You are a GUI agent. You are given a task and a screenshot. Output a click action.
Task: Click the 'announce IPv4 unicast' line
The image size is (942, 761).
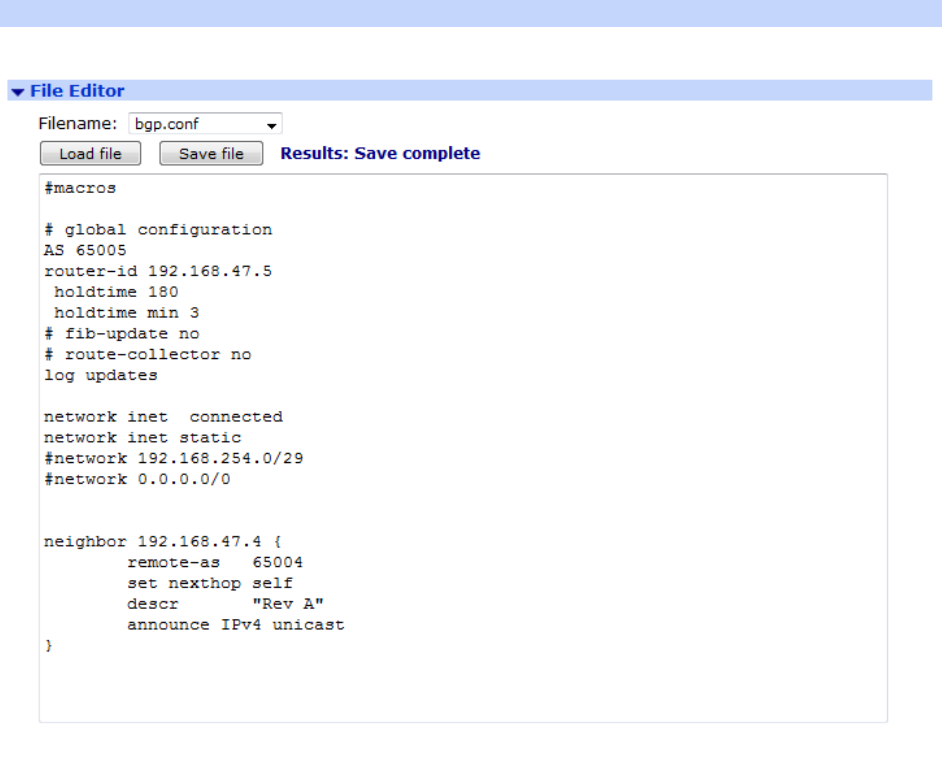[x=236, y=625]
